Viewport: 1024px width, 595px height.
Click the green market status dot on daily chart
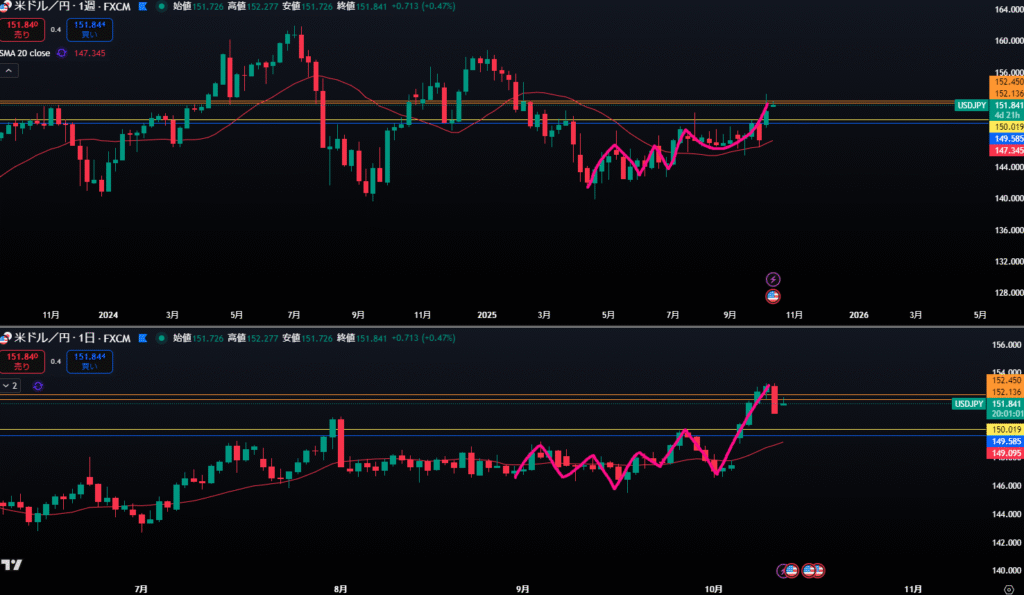(x=161, y=339)
